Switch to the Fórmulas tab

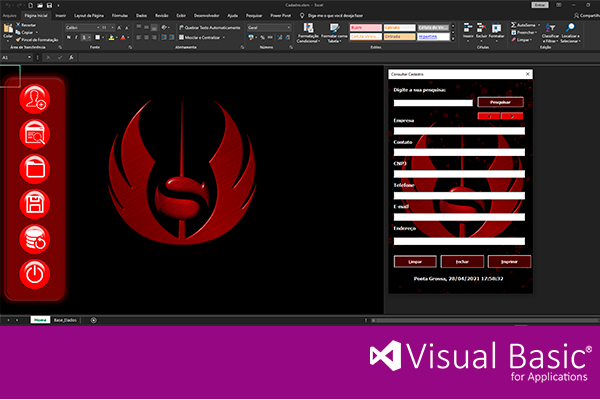point(120,16)
